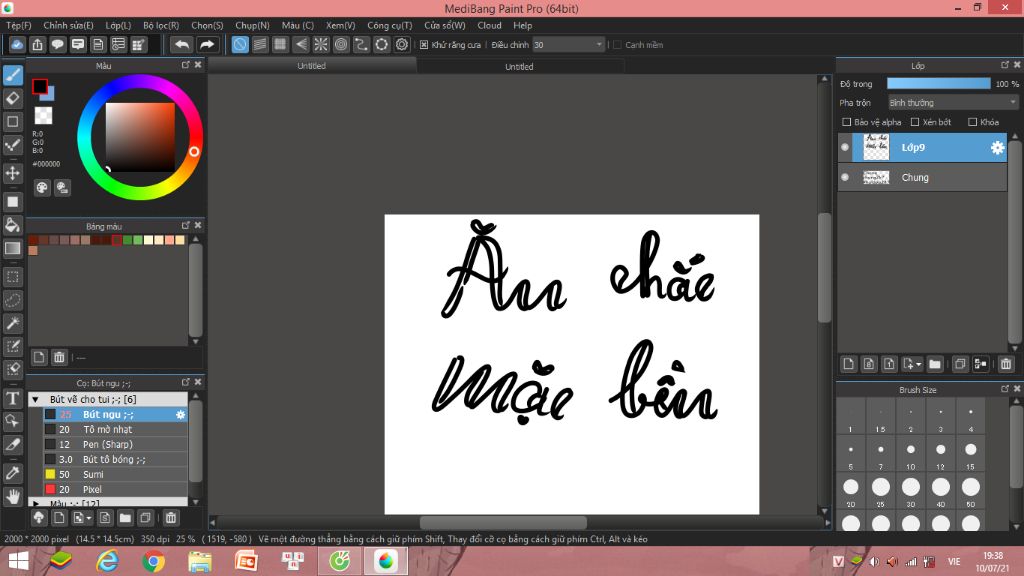Image resolution: width=1024 pixels, height=576 pixels.
Task: Select the Hand pan tool
Action: pyautogui.click(x=12, y=496)
